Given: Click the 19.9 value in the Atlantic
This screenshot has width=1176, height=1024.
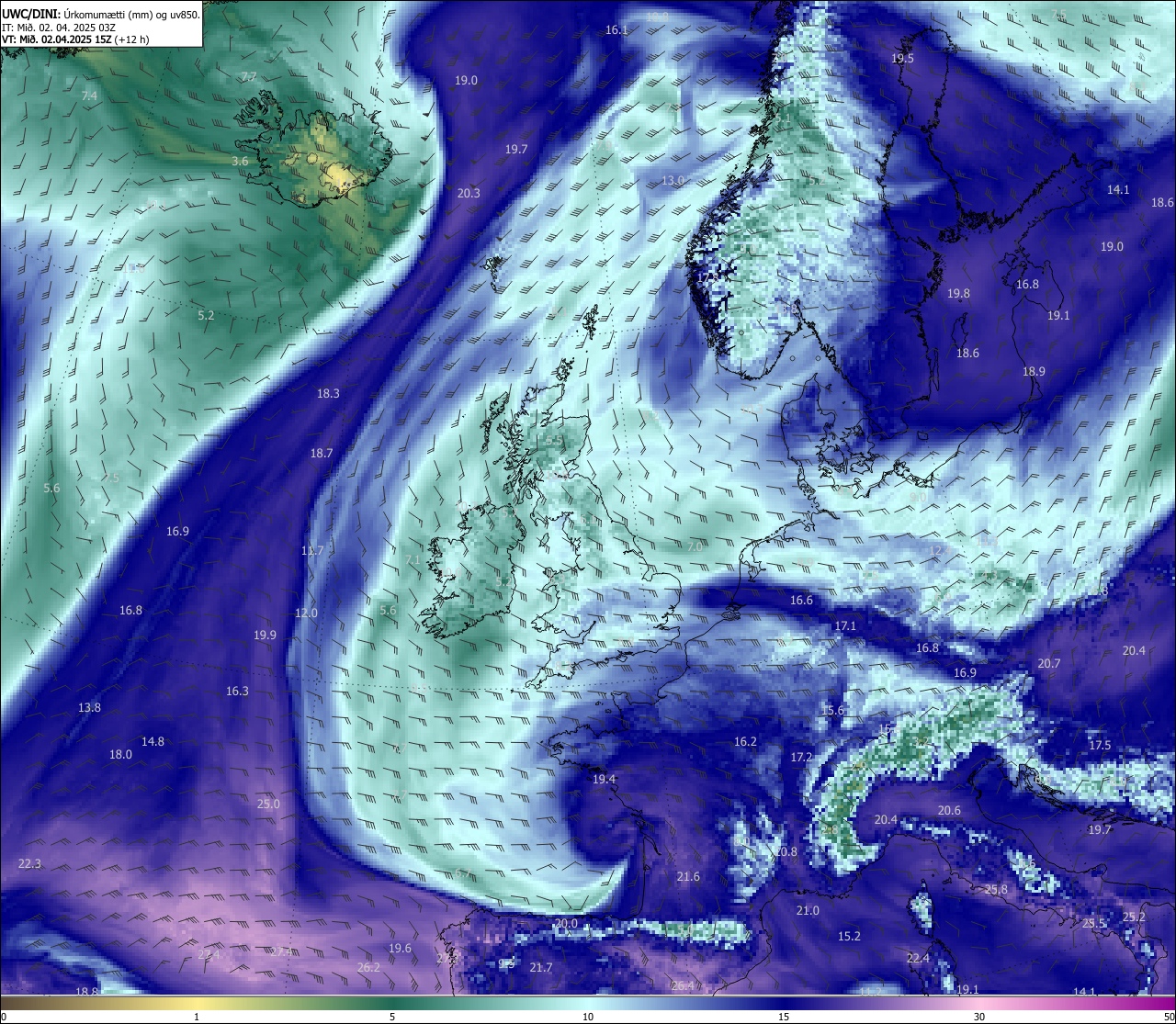Looking at the screenshot, I should pos(265,635).
